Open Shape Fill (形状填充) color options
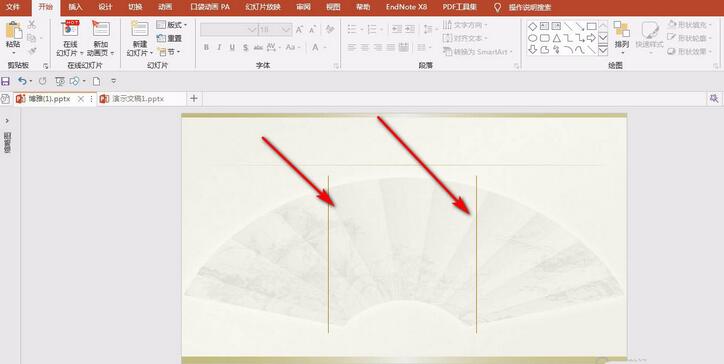This screenshot has width=724, height=364. click(690, 24)
